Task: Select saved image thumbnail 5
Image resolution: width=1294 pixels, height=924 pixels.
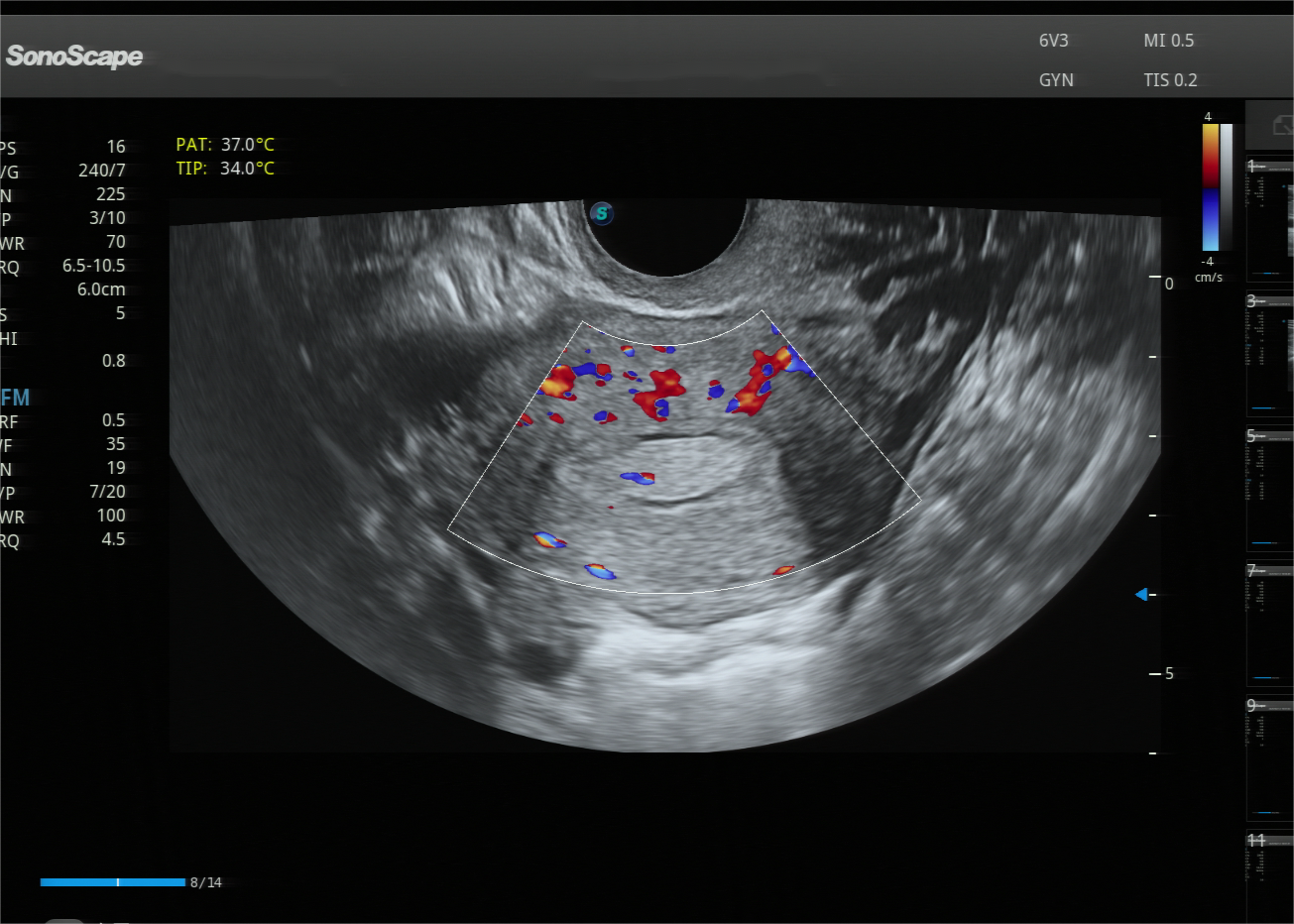Action: (x=1270, y=488)
